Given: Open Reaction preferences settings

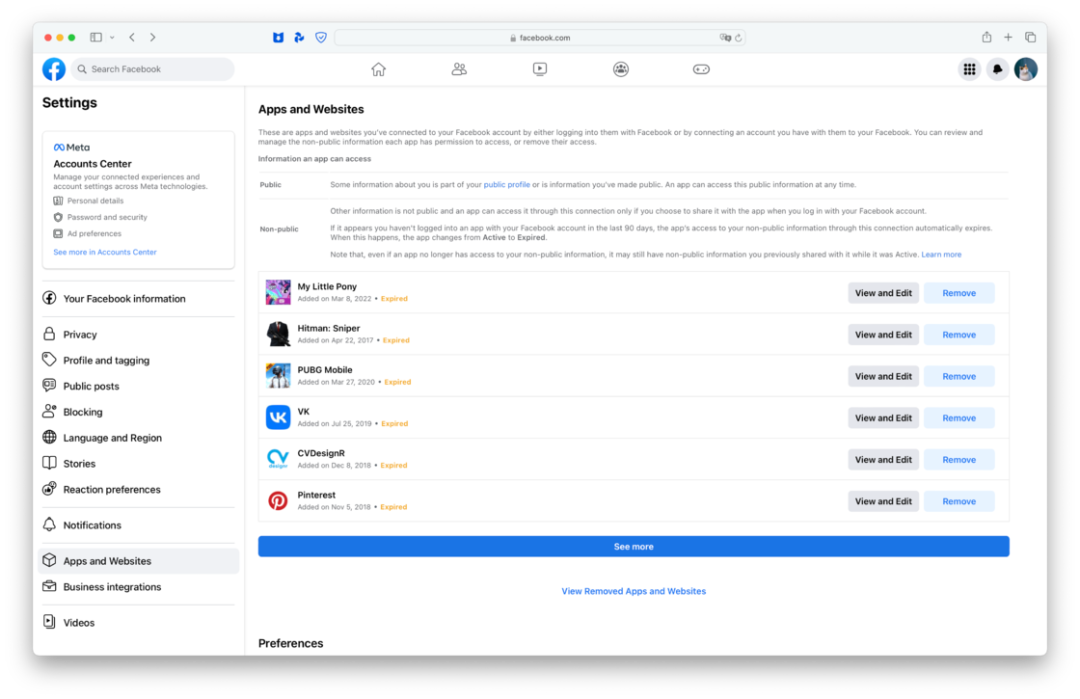Looking at the screenshot, I should coord(138,490).
